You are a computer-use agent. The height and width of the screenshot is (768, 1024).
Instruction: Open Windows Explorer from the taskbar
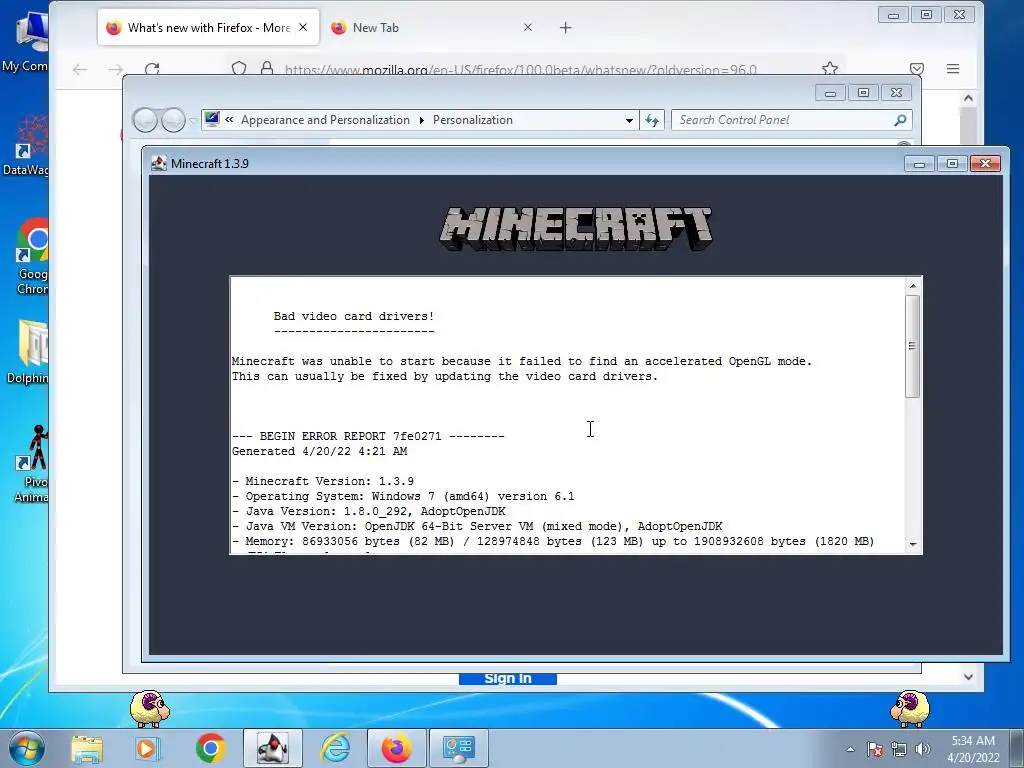pos(87,748)
